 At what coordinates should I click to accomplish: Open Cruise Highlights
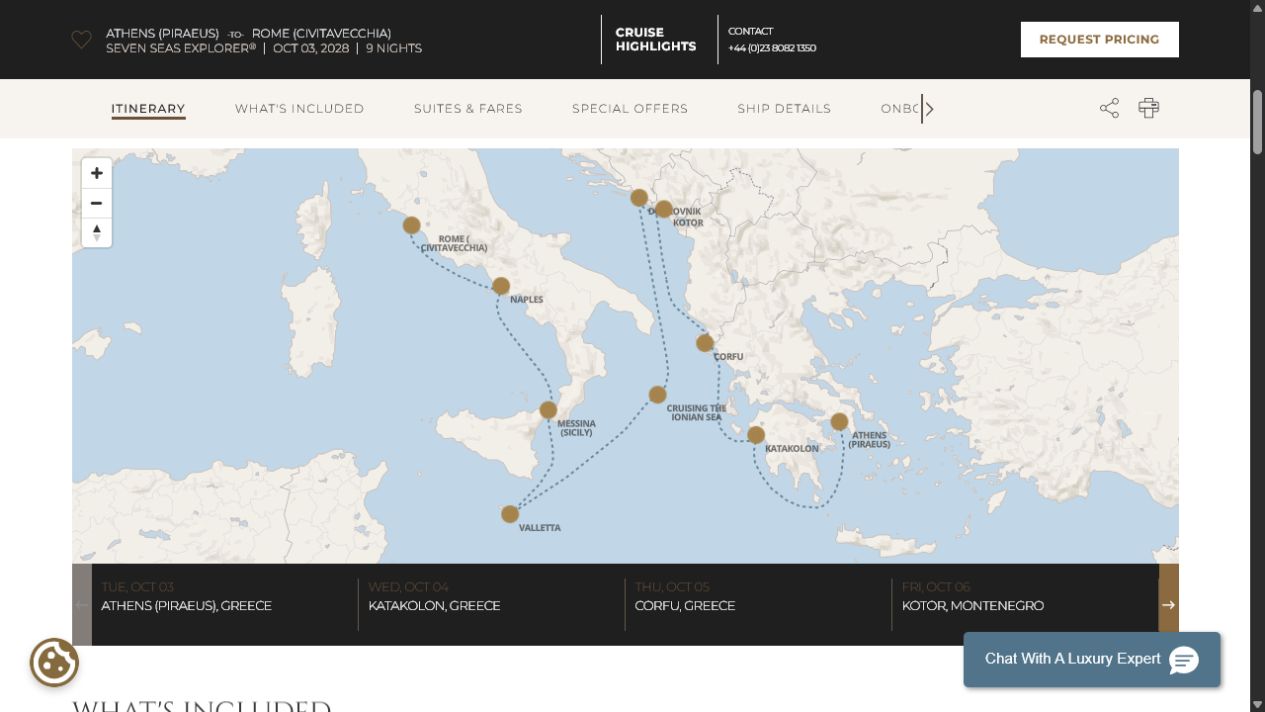point(656,40)
